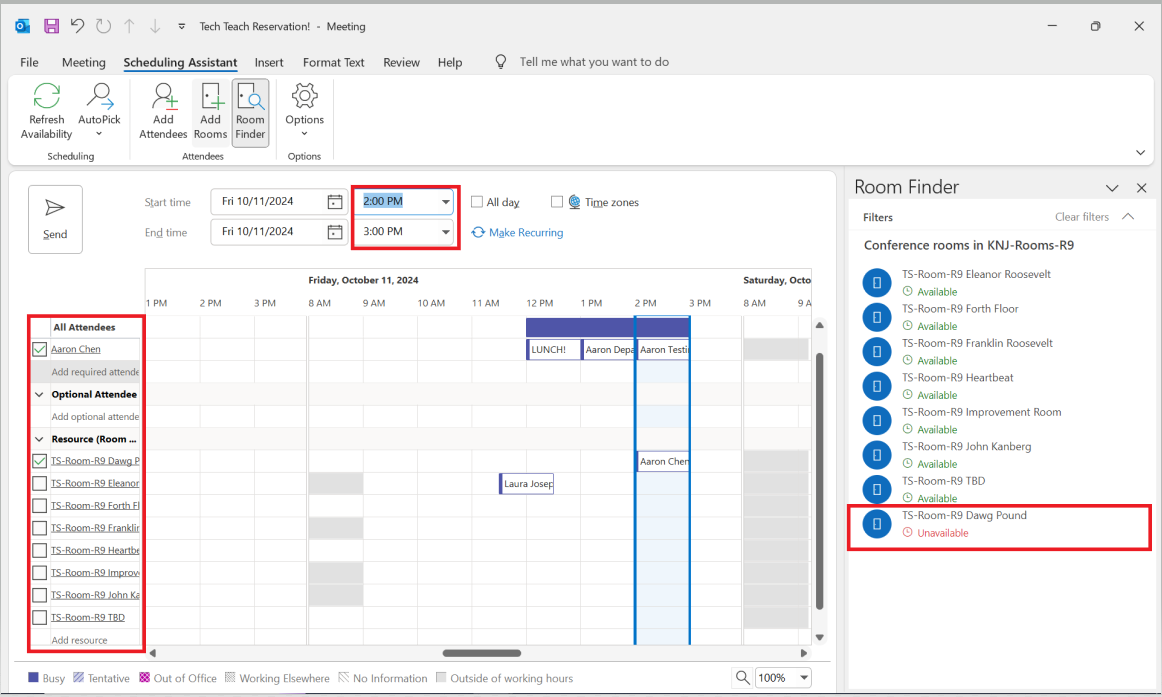Collapse the Optional Attendee section

coord(40,395)
